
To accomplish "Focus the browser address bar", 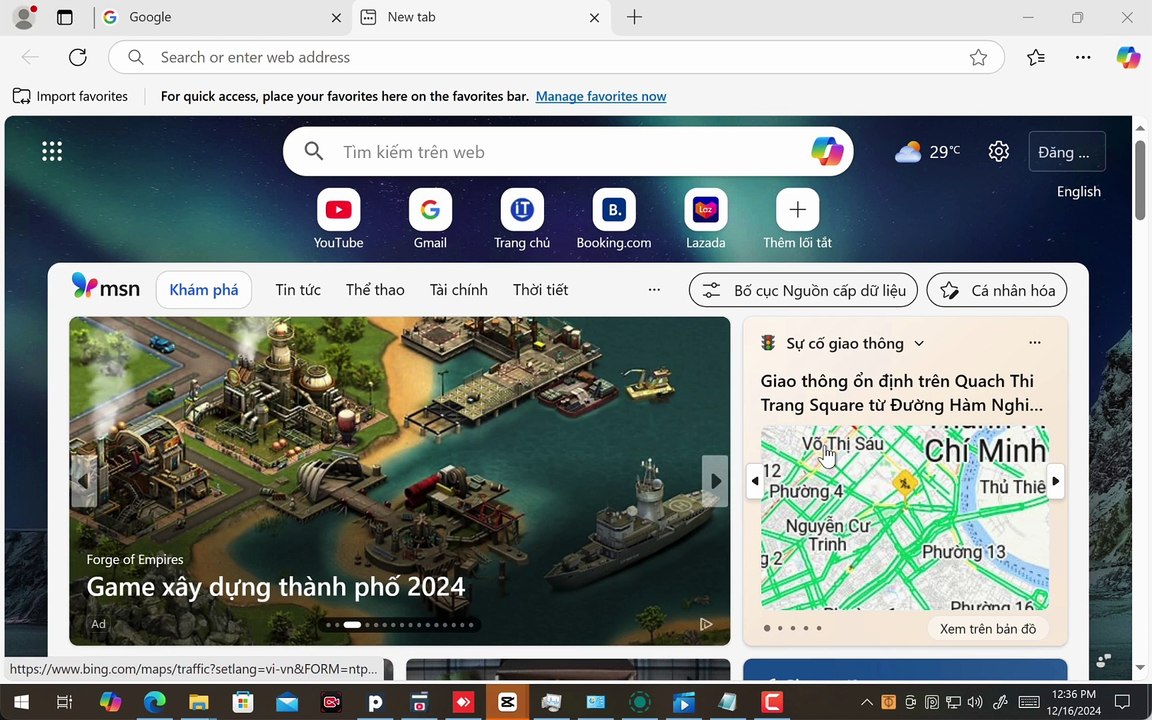I will [x=556, y=57].
